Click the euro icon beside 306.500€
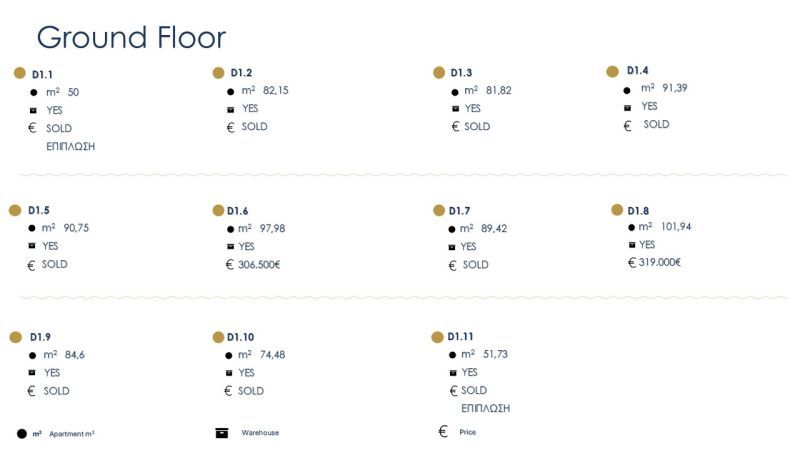Viewport: 800px width, 450px height. (x=230, y=265)
